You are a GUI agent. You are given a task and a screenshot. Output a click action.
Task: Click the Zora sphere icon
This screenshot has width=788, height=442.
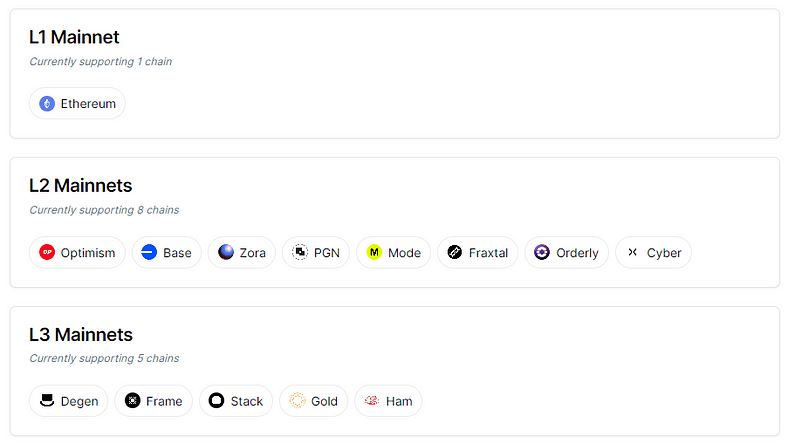tap(226, 252)
